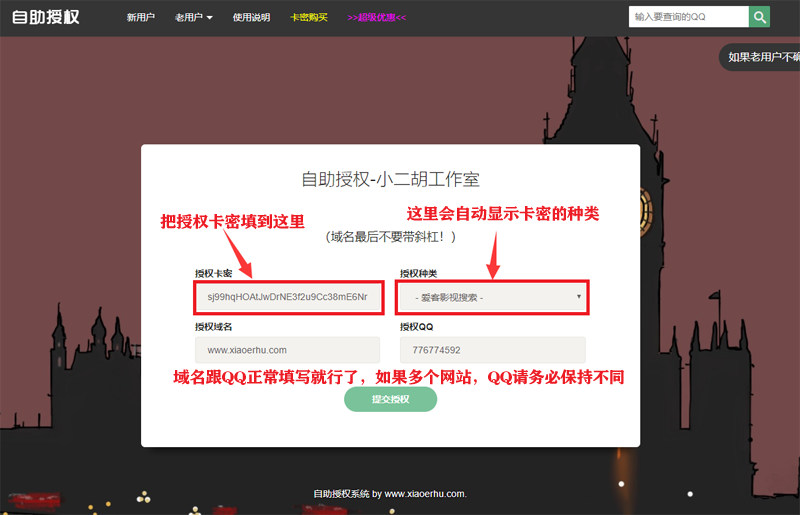Click the 授权域名 input field

click(x=288, y=350)
